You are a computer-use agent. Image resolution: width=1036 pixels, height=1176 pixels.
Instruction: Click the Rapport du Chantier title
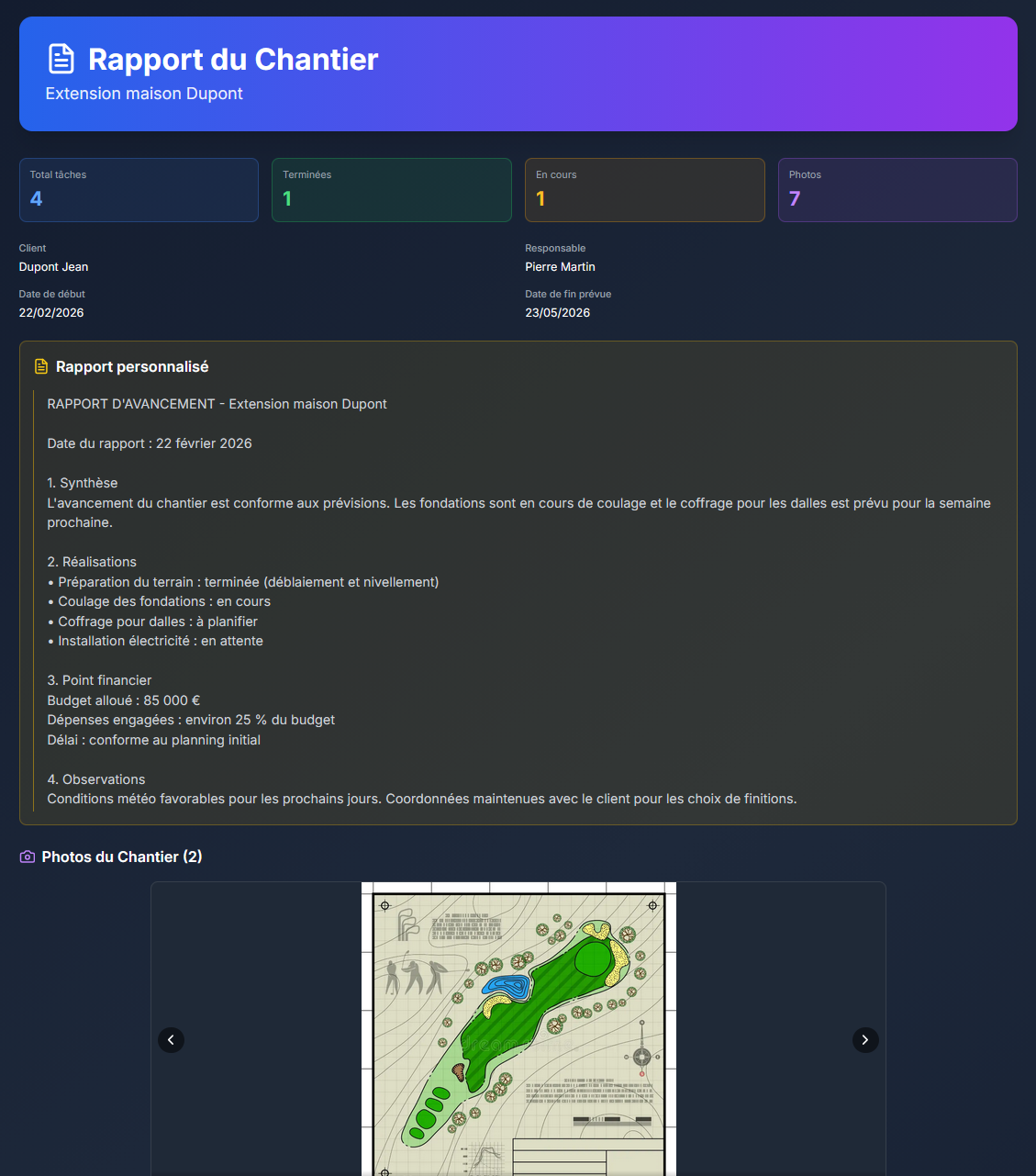[233, 60]
